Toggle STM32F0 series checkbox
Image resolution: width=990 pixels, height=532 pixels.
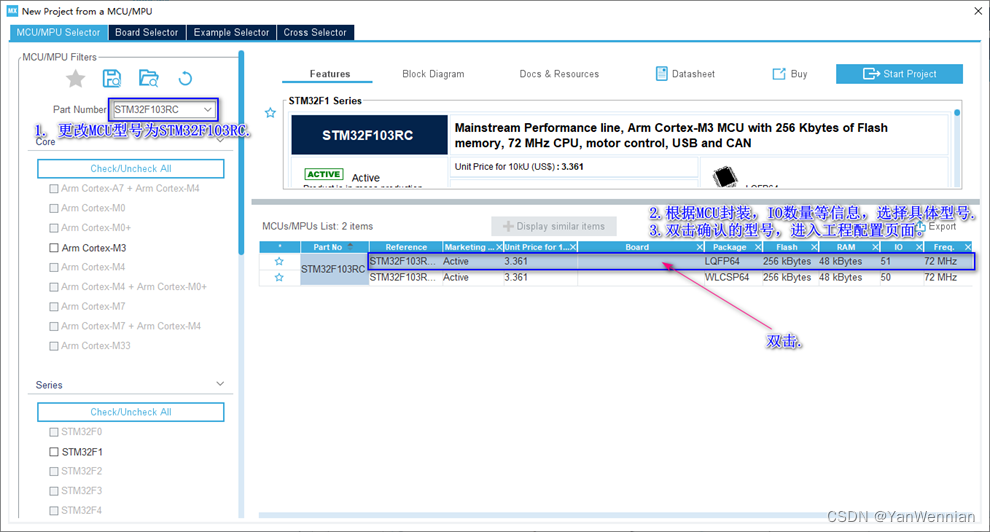(54, 432)
